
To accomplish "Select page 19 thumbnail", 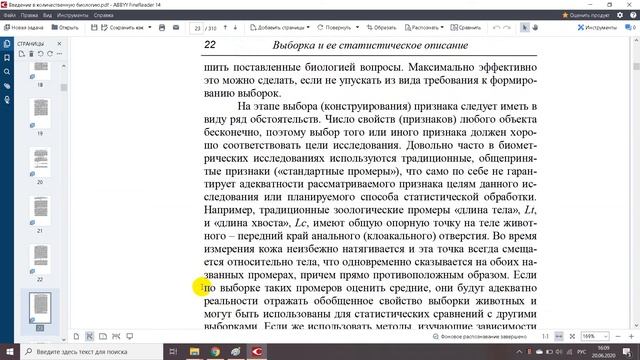I will [40, 113].
